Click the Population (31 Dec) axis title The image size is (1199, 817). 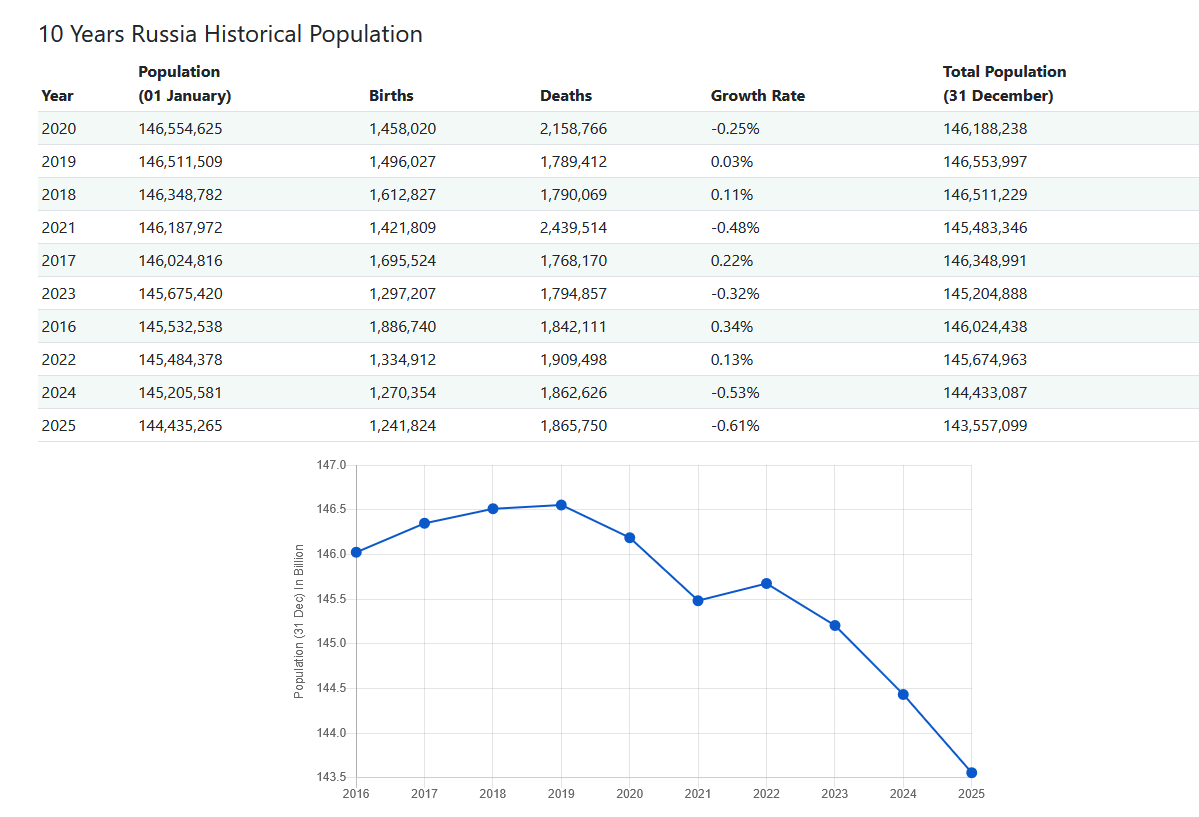[299, 621]
